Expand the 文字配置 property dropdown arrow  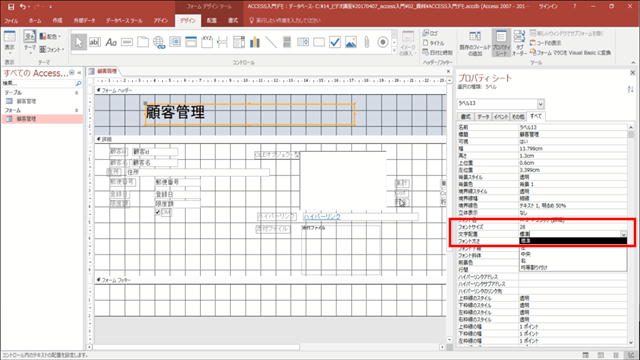click(x=623, y=234)
